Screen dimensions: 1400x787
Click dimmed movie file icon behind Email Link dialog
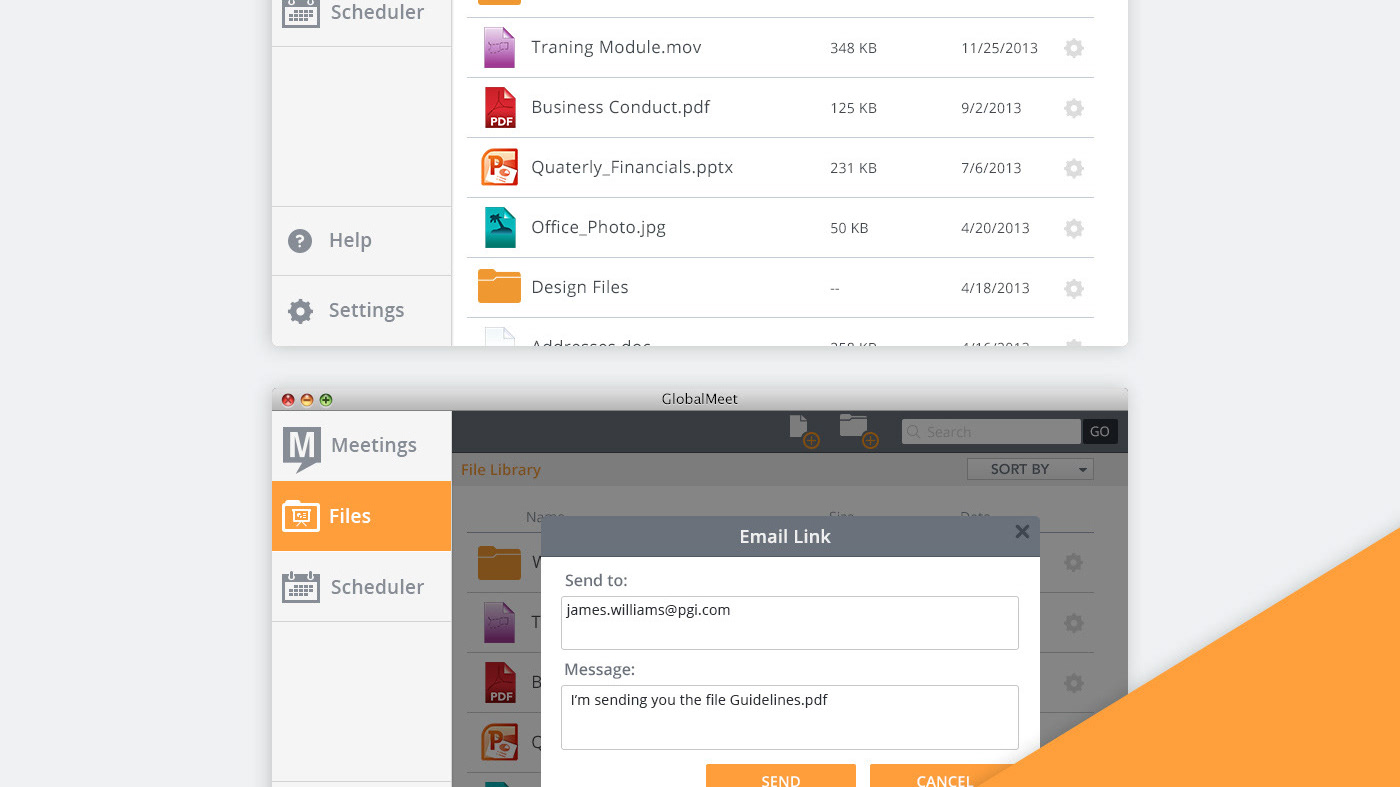click(x=499, y=622)
